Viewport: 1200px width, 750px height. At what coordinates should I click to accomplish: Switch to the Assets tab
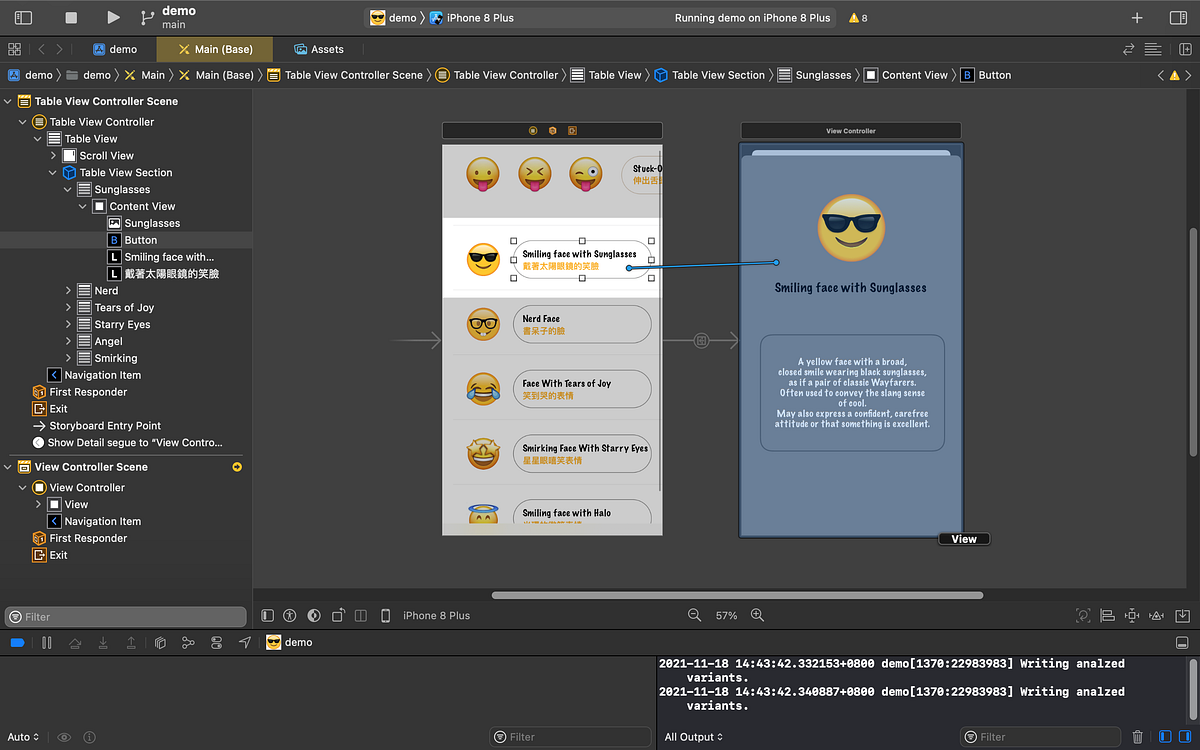coord(320,48)
